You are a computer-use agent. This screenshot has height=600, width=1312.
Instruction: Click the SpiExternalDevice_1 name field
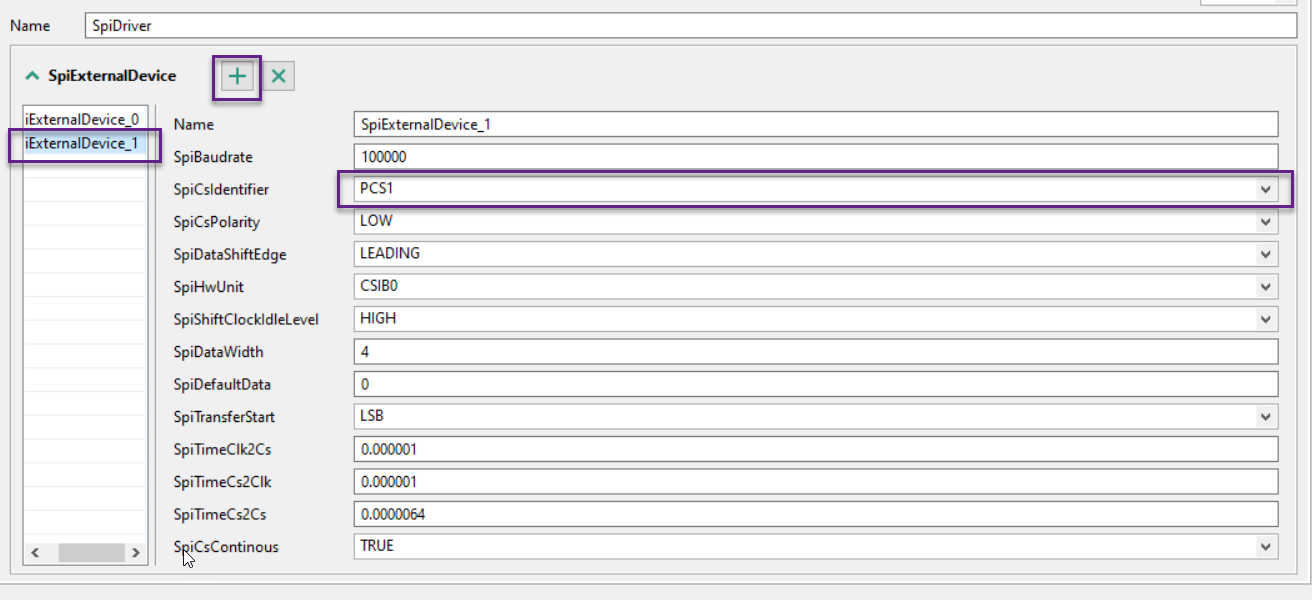pos(816,124)
